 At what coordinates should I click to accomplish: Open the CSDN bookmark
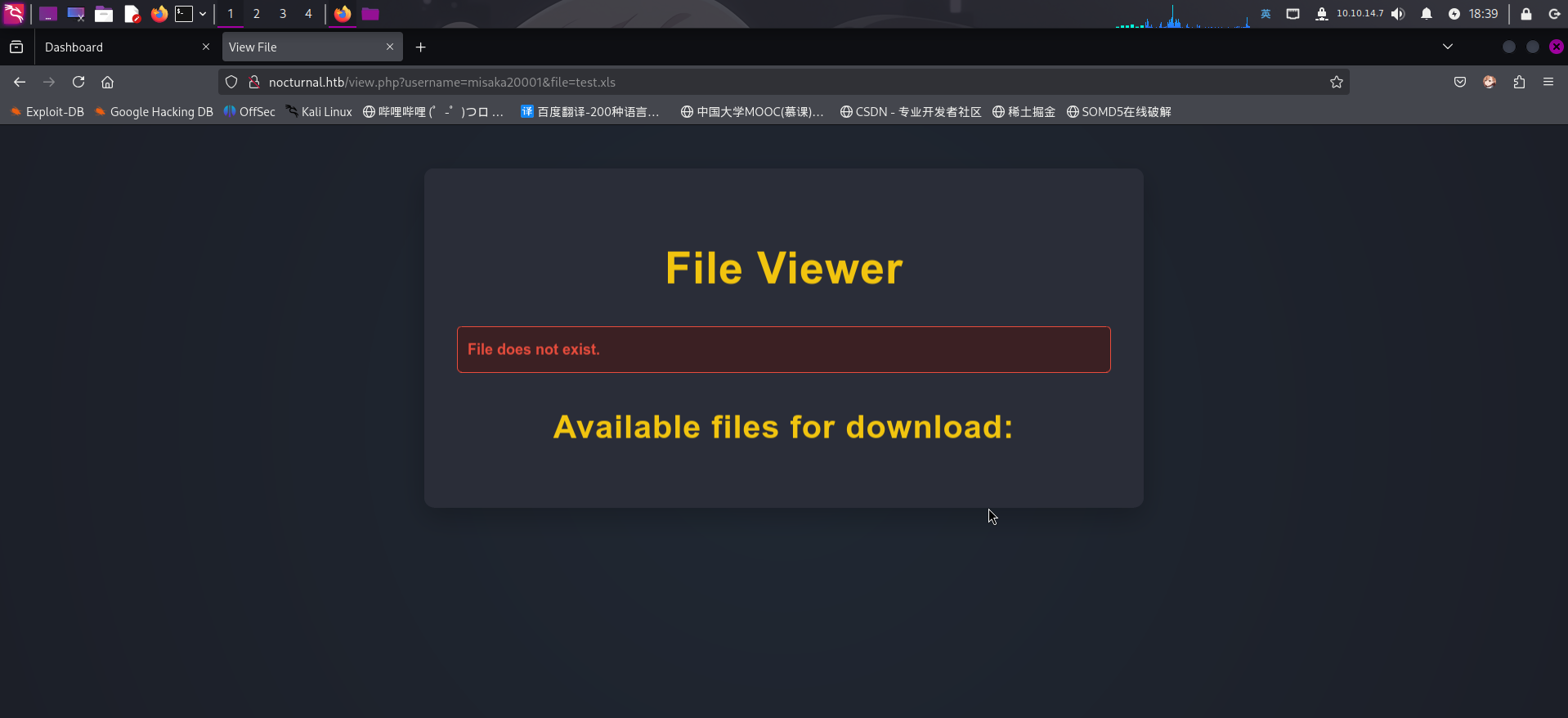[x=911, y=112]
